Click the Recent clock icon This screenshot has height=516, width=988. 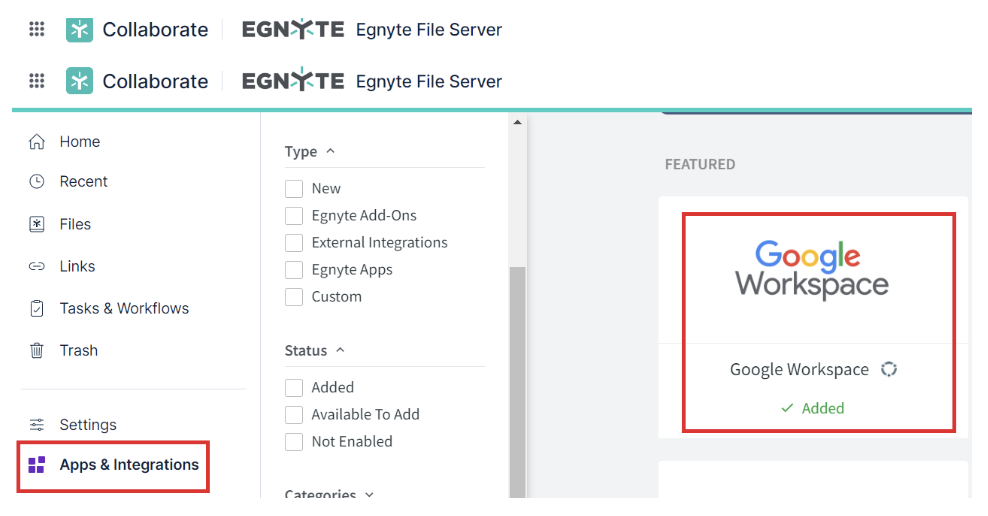37,182
